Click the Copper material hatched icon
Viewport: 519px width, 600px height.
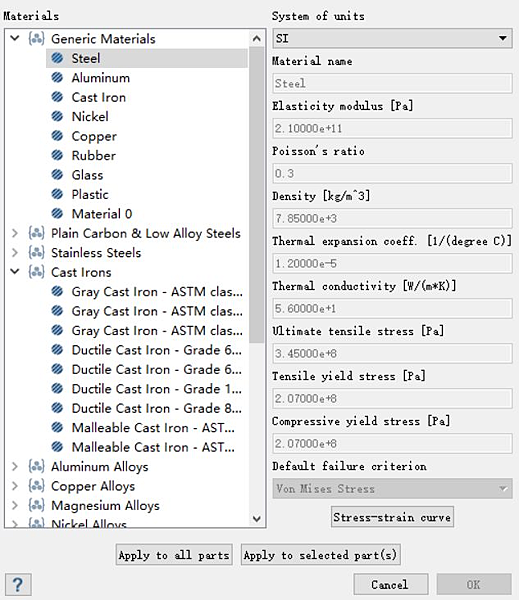(57, 136)
